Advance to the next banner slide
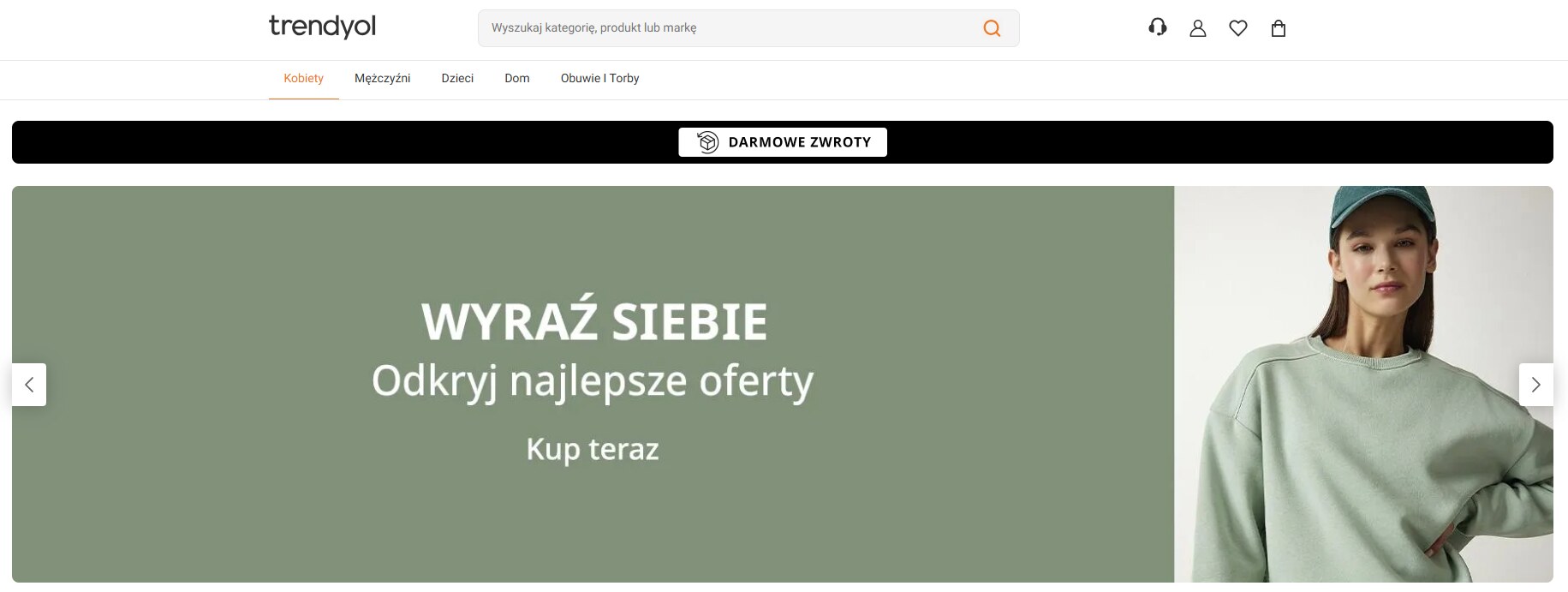 click(1535, 385)
